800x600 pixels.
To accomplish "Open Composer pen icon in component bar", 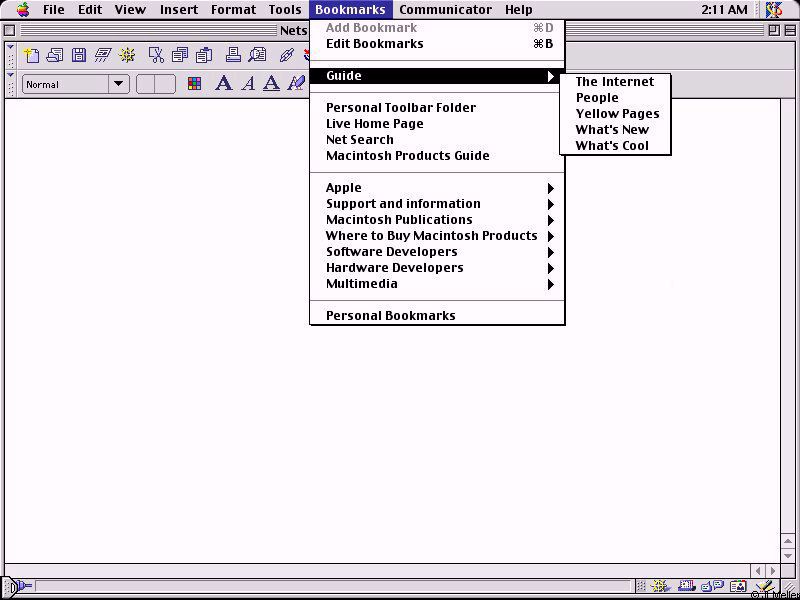I will (x=764, y=587).
